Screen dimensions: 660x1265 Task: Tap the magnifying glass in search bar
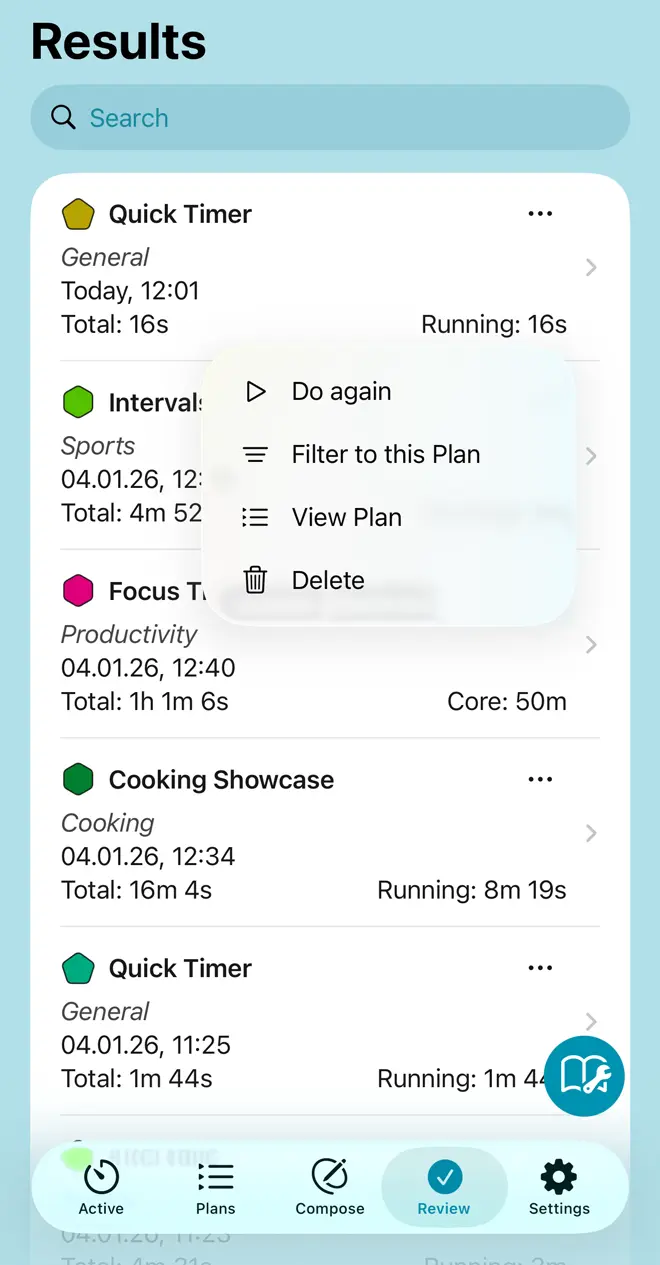62,117
